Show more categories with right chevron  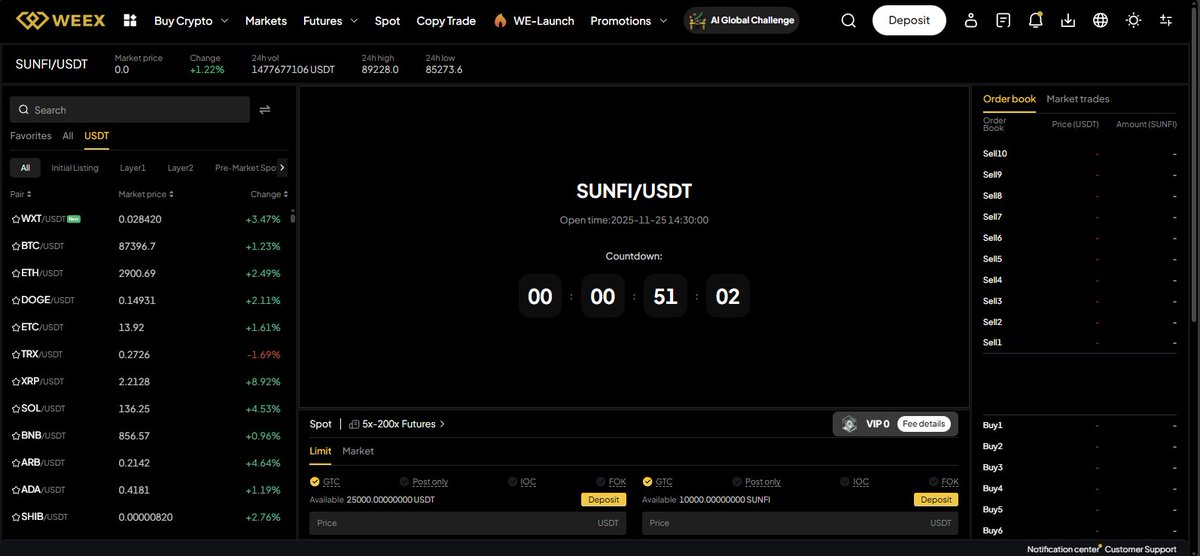[x=282, y=168]
